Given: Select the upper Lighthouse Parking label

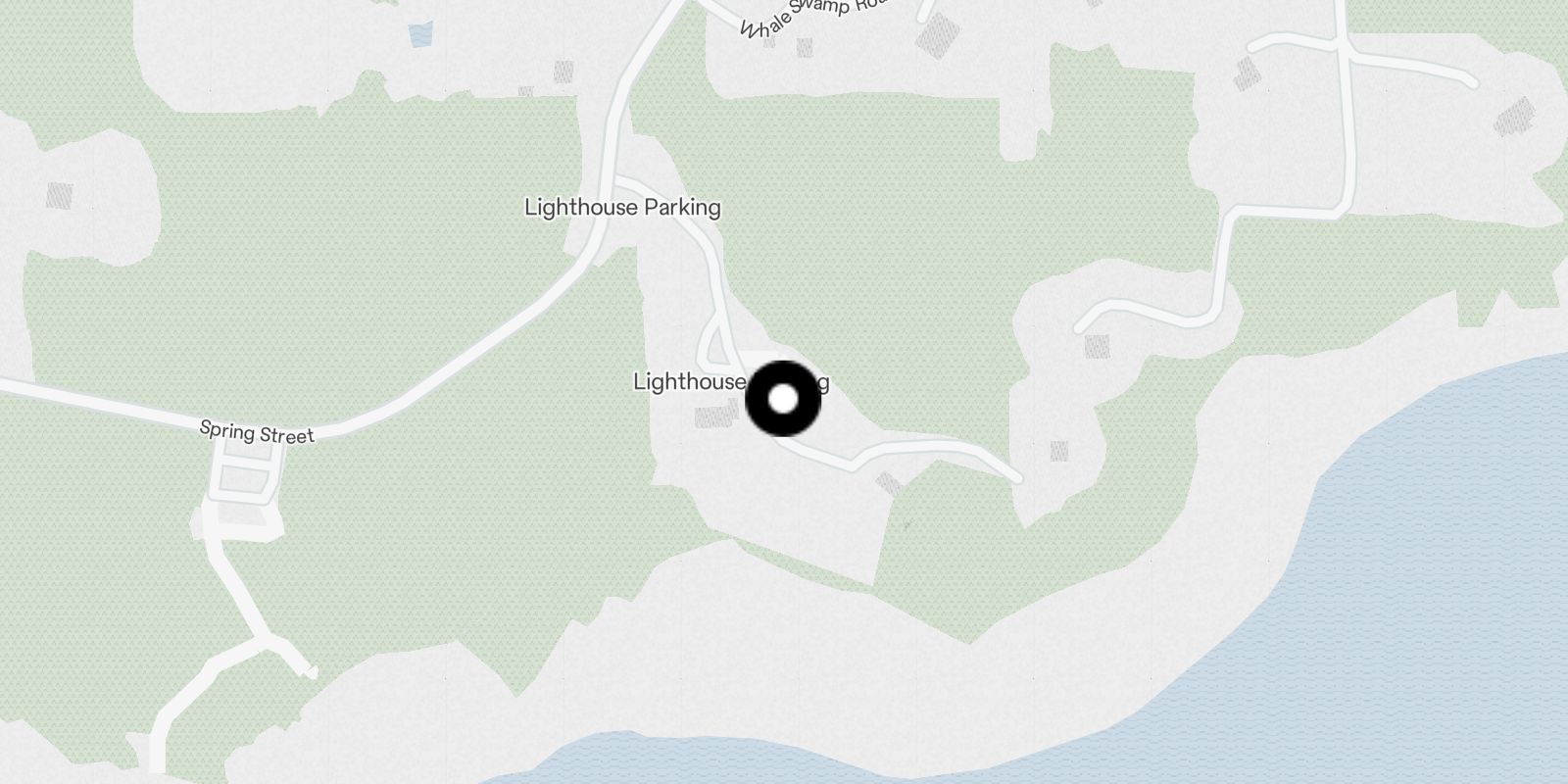Looking at the screenshot, I should pyautogui.click(x=622, y=208).
